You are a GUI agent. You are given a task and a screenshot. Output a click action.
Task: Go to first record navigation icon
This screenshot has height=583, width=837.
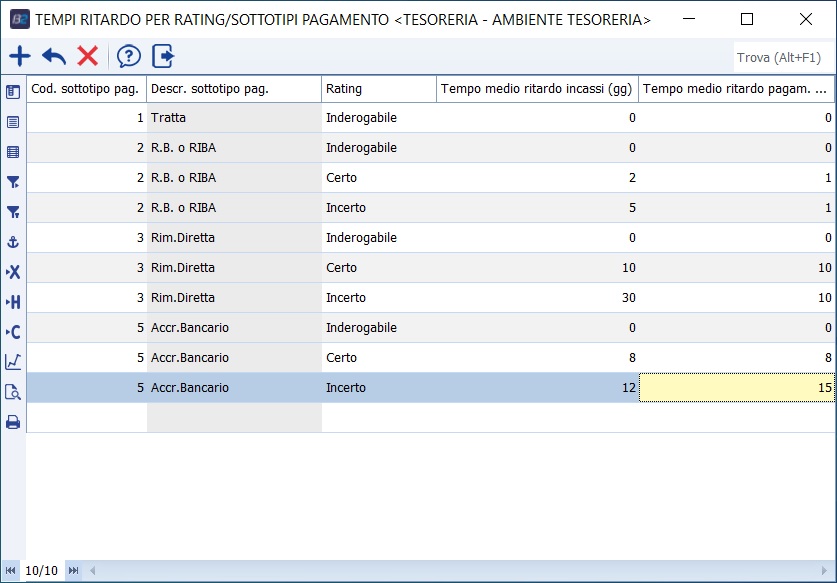pos(10,570)
